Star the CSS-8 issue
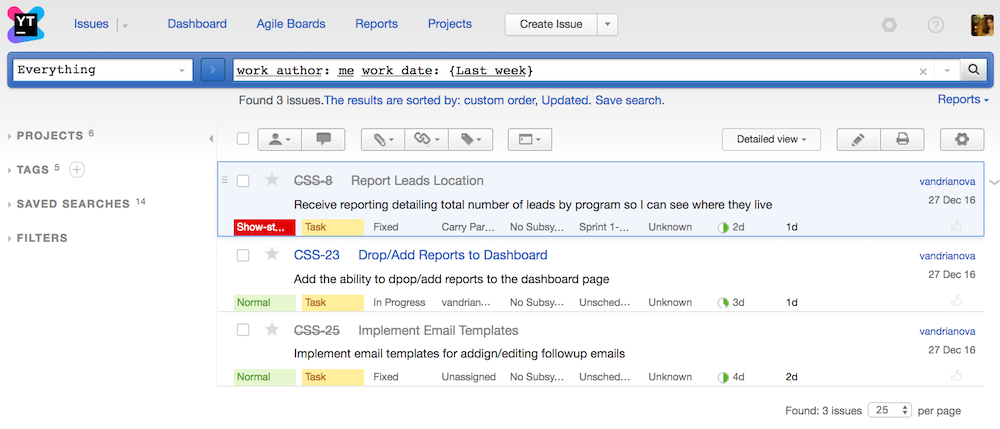 coord(272,180)
